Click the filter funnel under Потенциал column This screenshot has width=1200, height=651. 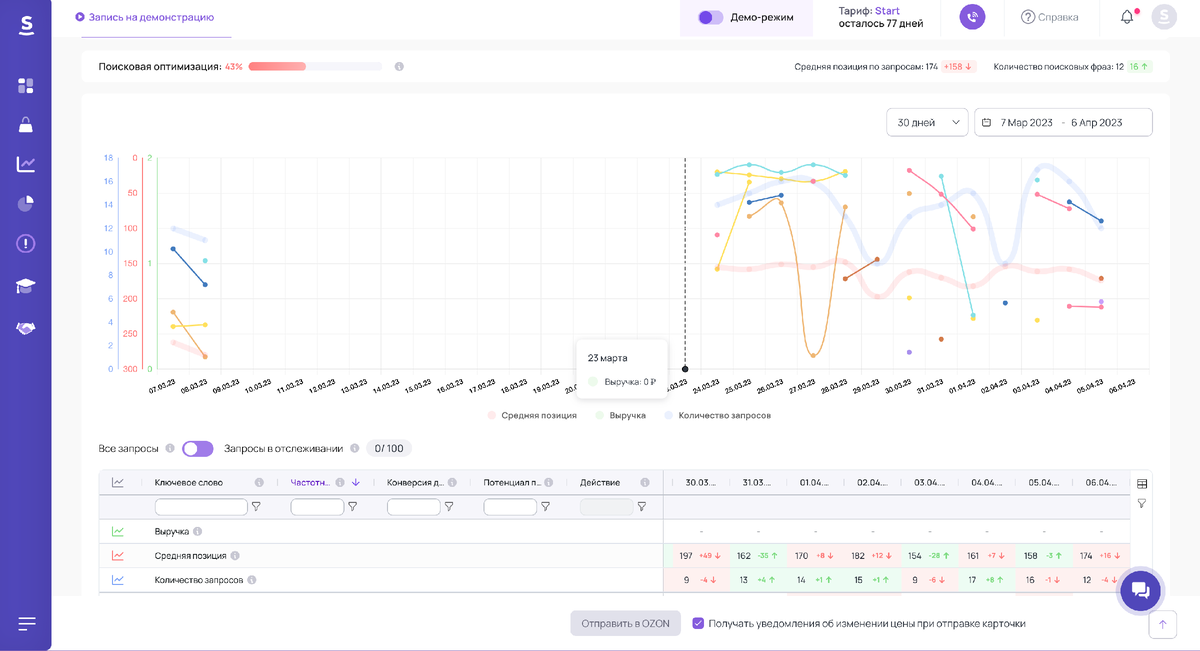tap(545, 507)
